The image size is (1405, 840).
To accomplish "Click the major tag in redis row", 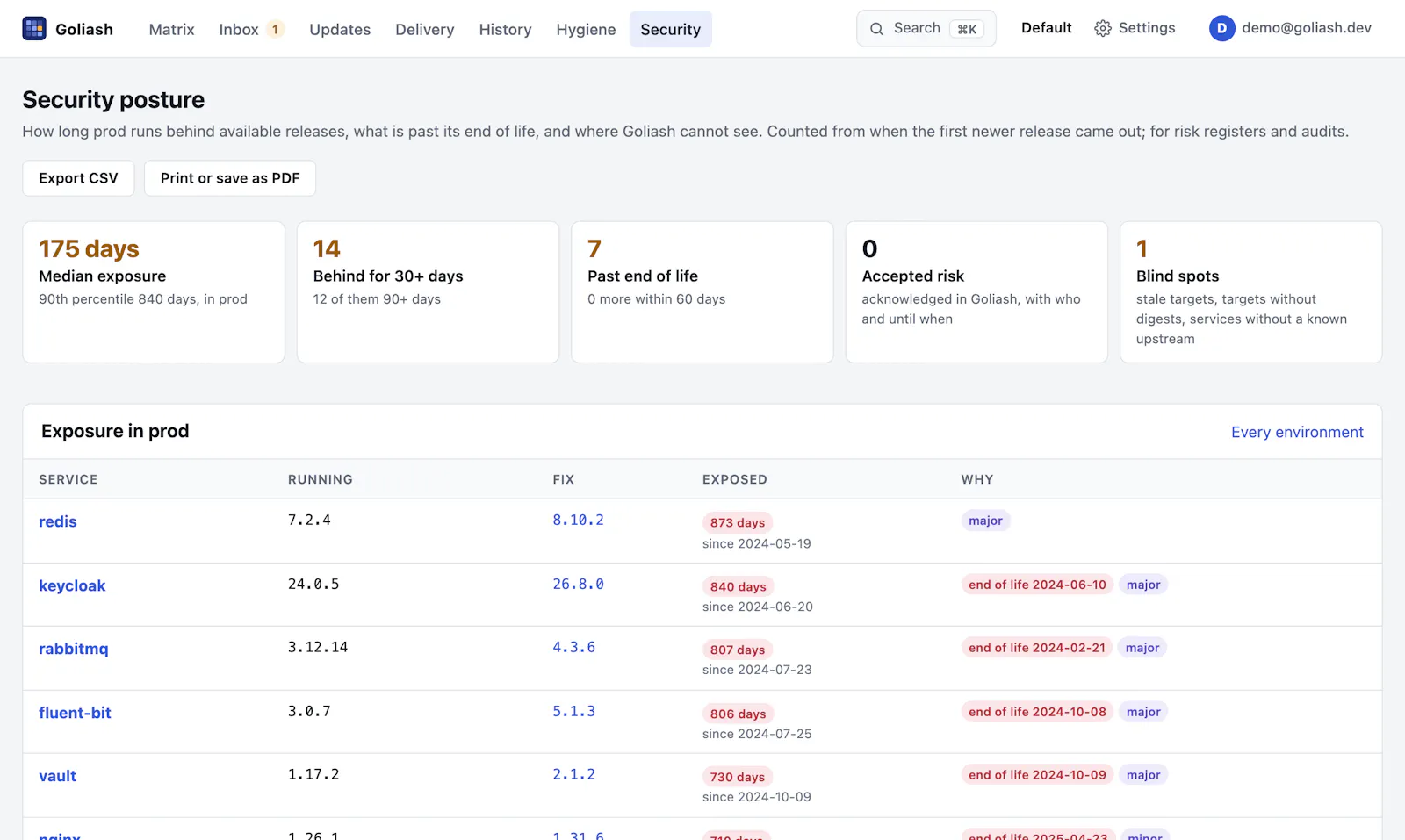I will pos(985,521).
